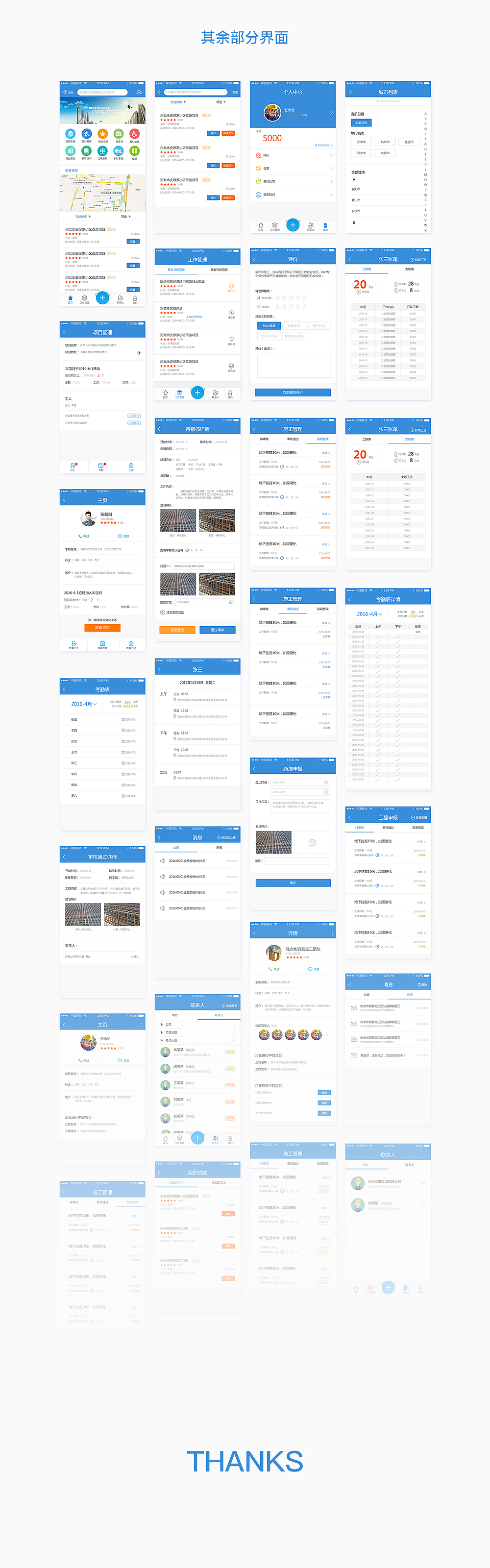Screen dimensions: 490x1568
Task: Click 驳回整改 button in 待审核详情
Action: click(177, 630)
